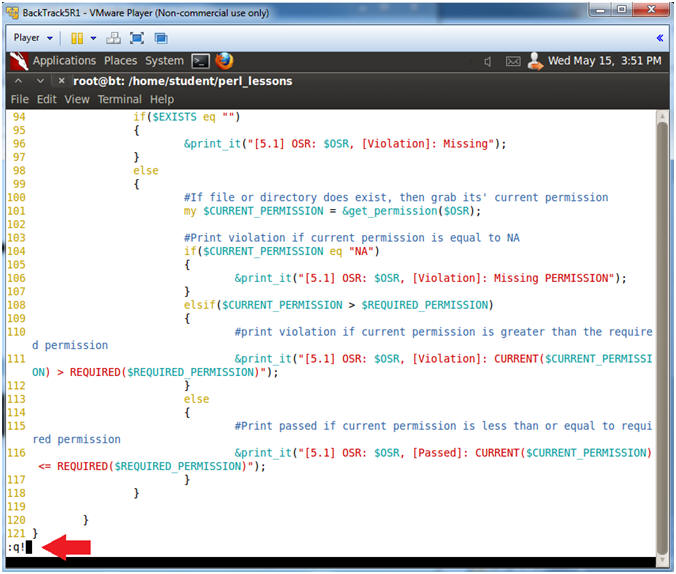Click the scrollbar down arrow

662,561
